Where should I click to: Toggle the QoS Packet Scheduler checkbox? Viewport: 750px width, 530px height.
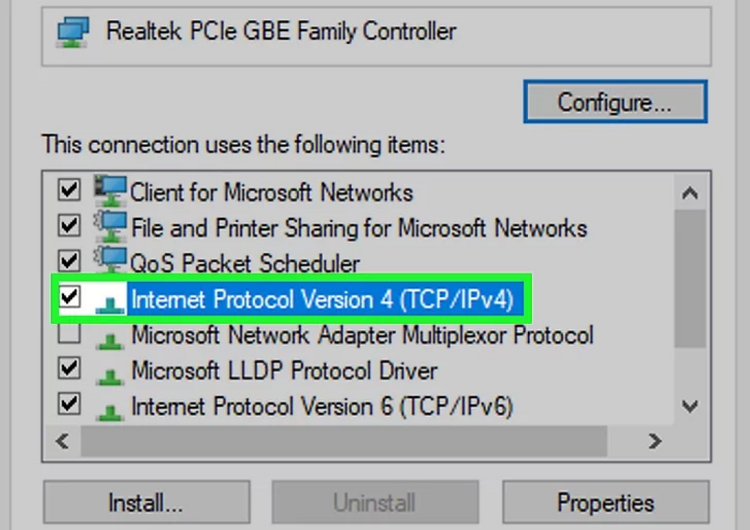click(x=69, y=261)
